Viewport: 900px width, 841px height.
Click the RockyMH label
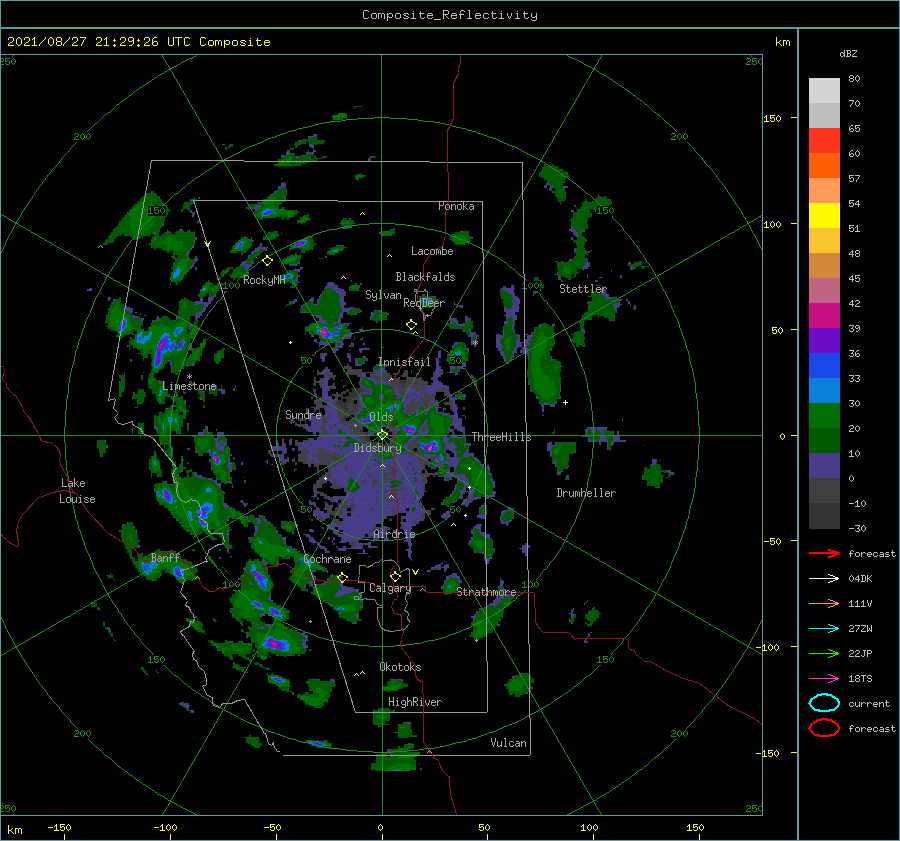coord(264,280)
